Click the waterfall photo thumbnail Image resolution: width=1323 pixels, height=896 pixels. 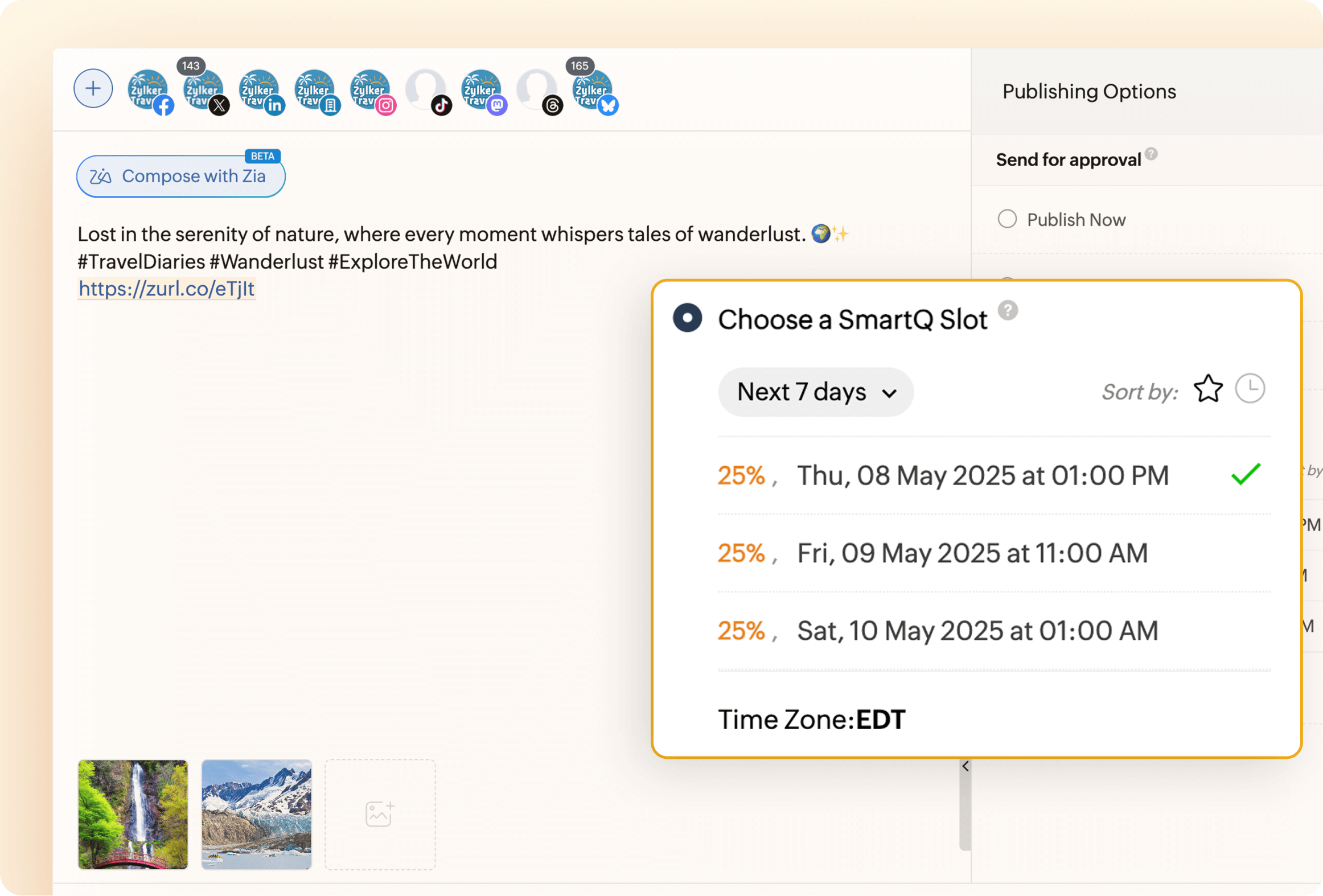pos(133,815)
